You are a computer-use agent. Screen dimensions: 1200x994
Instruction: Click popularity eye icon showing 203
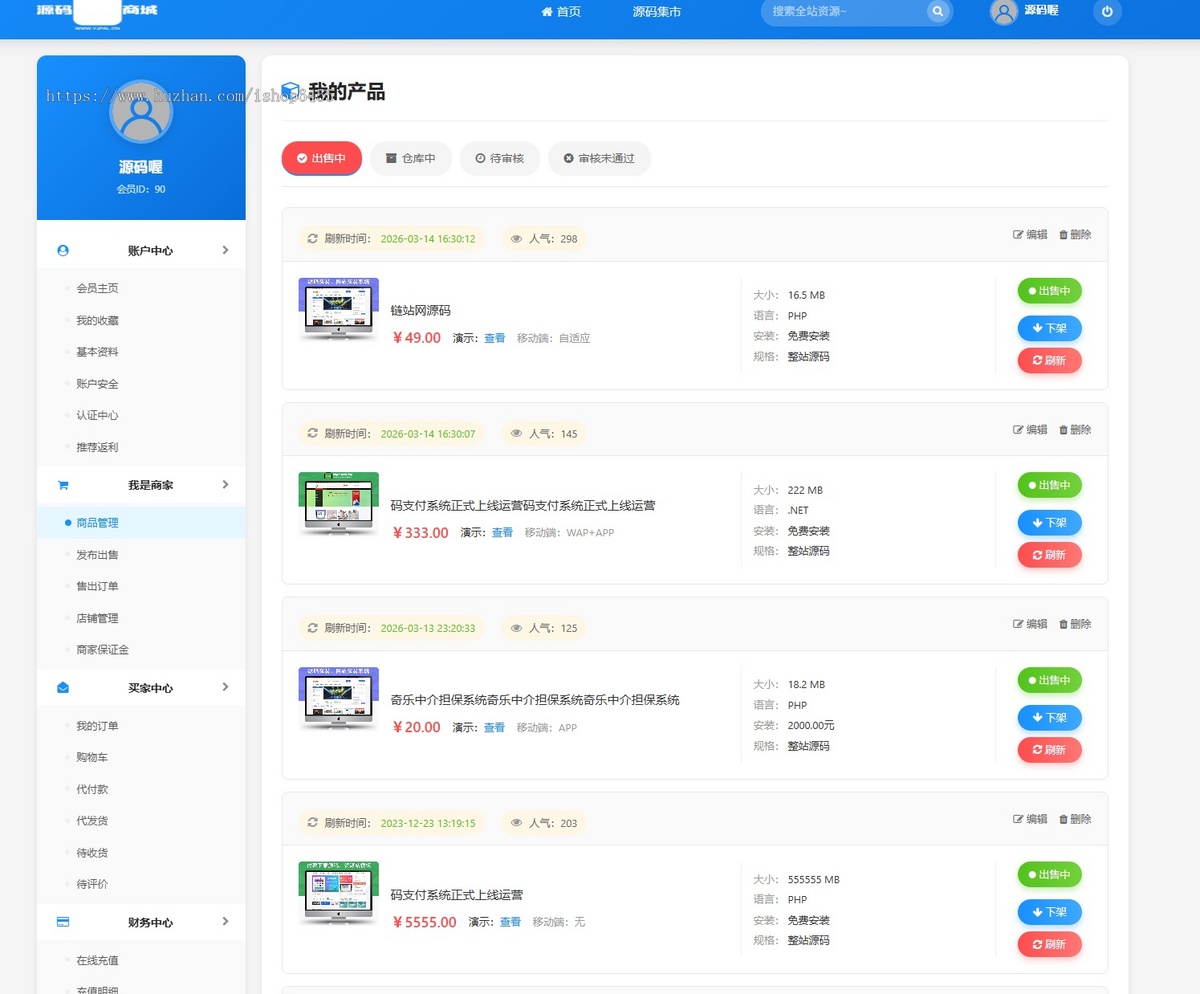[517, 824]
